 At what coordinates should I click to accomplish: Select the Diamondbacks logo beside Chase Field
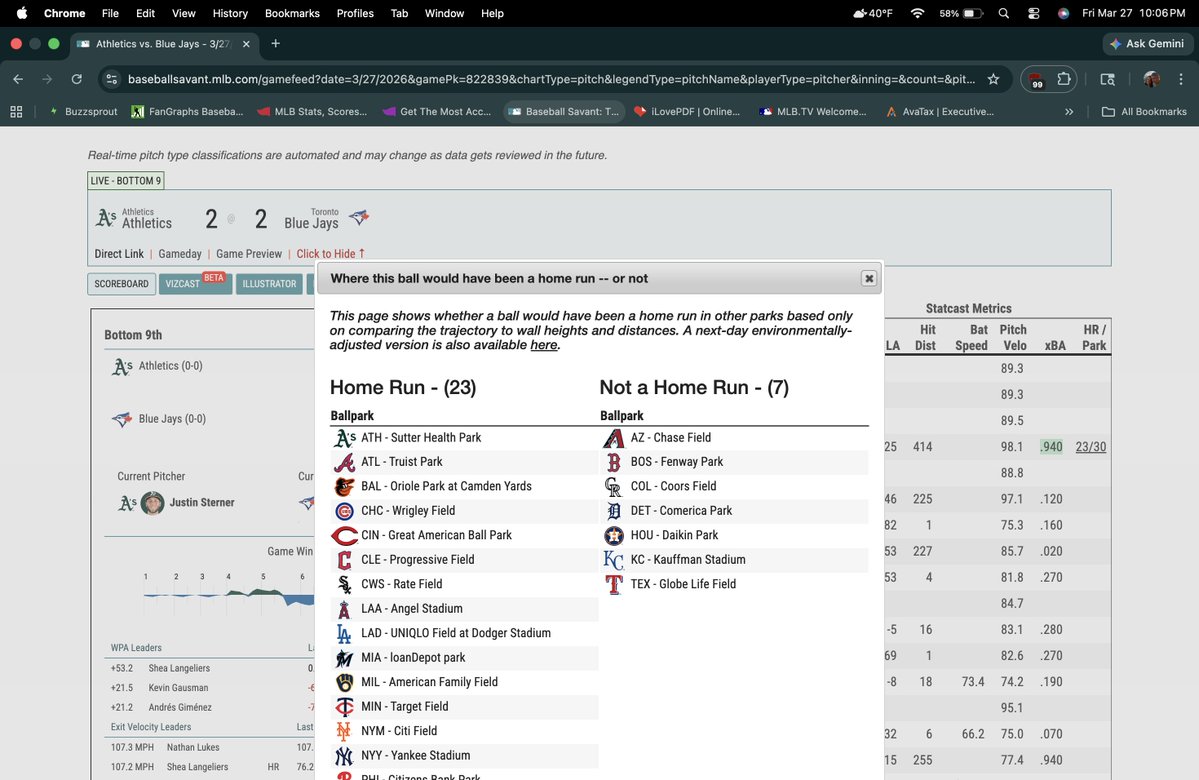[613, 437]
